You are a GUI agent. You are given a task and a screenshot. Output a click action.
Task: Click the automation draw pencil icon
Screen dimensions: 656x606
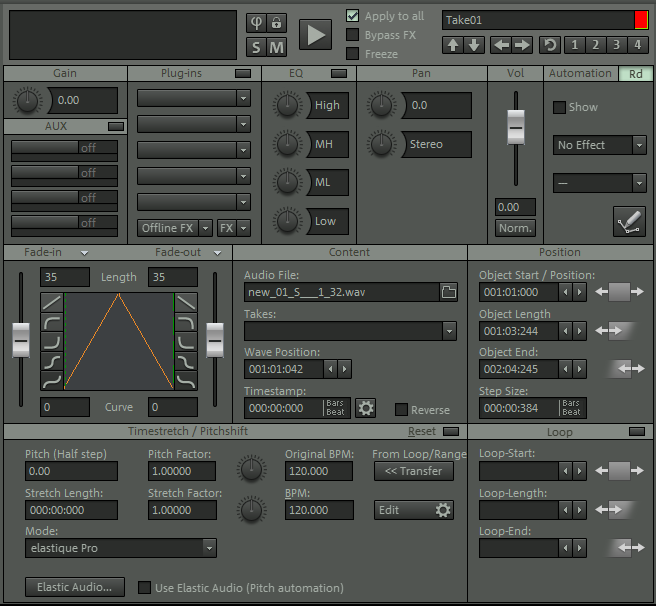coord(629,221)
